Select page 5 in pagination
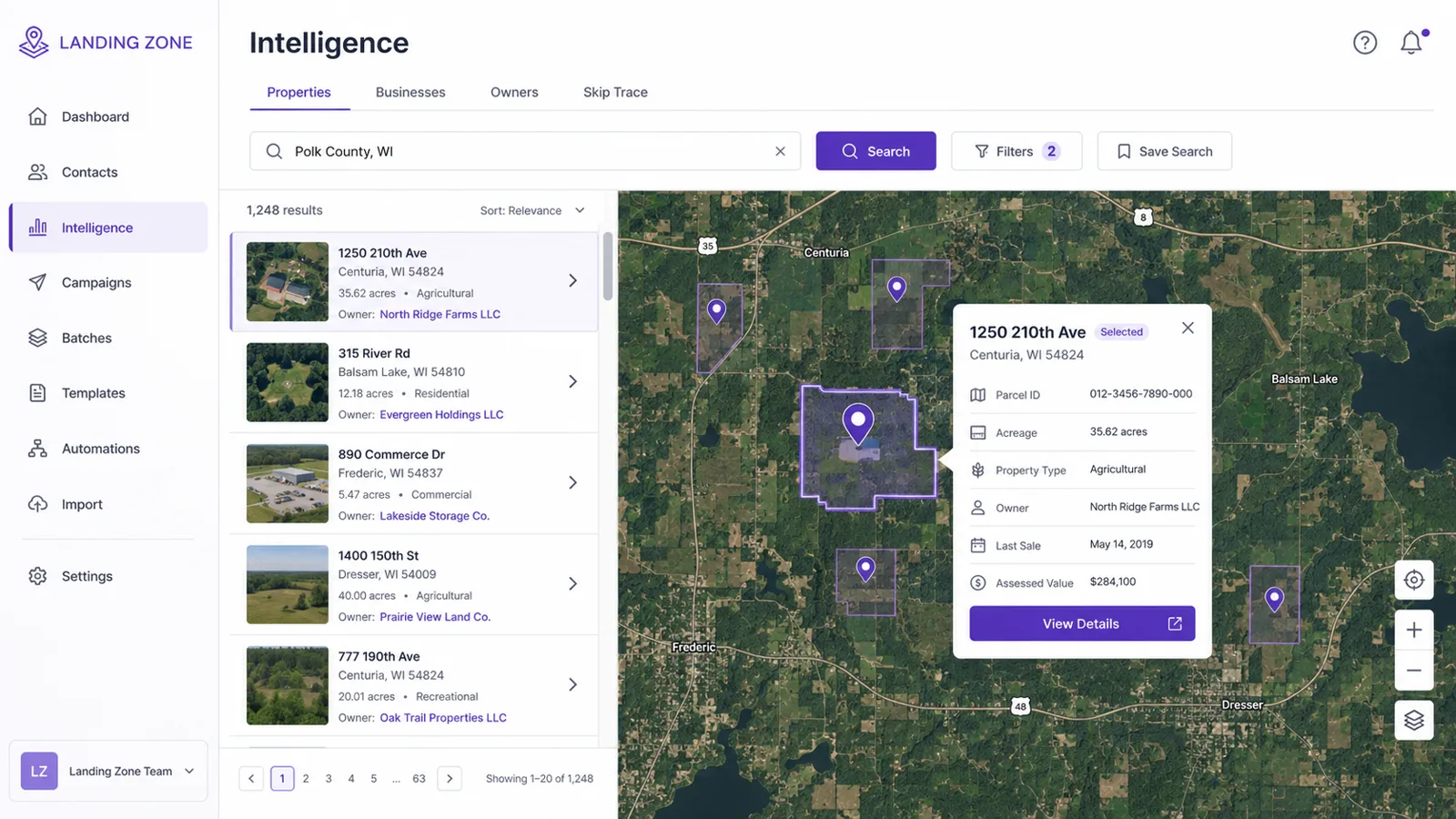Viewport: 1456px width, 819px height. click(373, 778)
